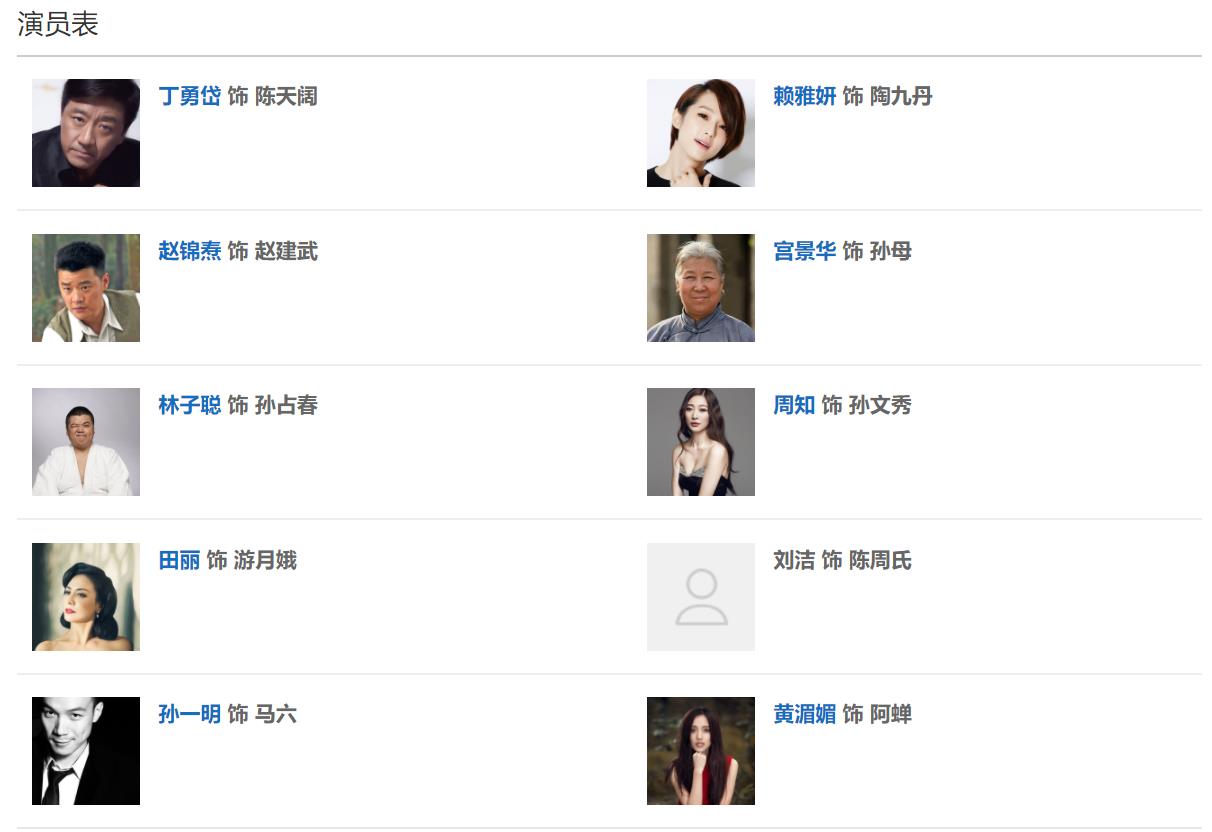Open the 林子聪 name link
Image resolution: width=1212 pixels, height=832 pixels.
(189, 405)
